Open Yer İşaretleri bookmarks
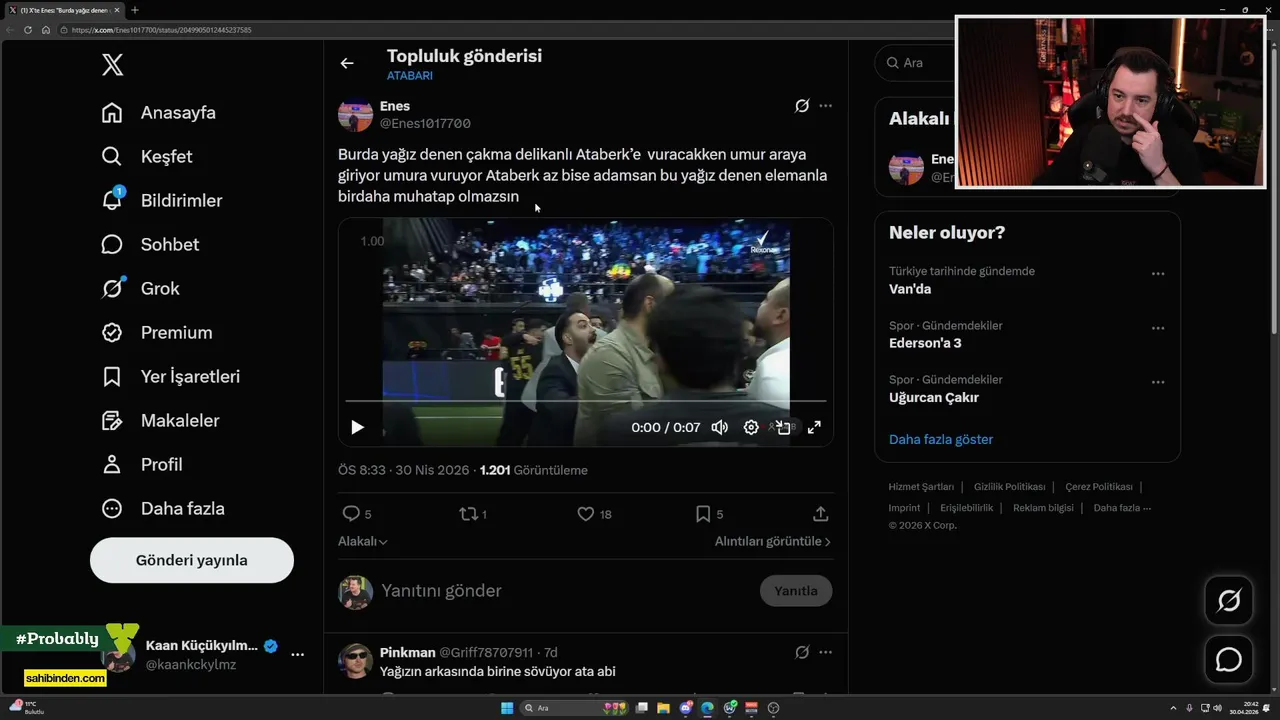Screen dimensions: 1280x720 pos(171,377)
